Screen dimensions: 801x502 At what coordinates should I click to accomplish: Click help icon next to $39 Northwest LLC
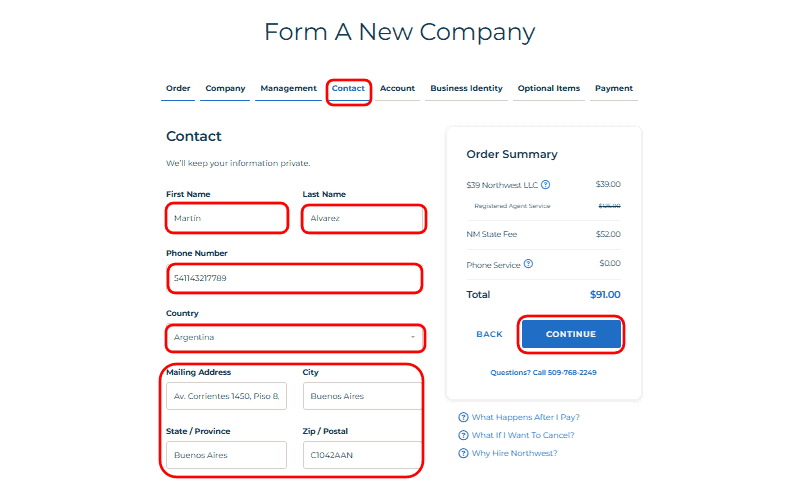546,185
